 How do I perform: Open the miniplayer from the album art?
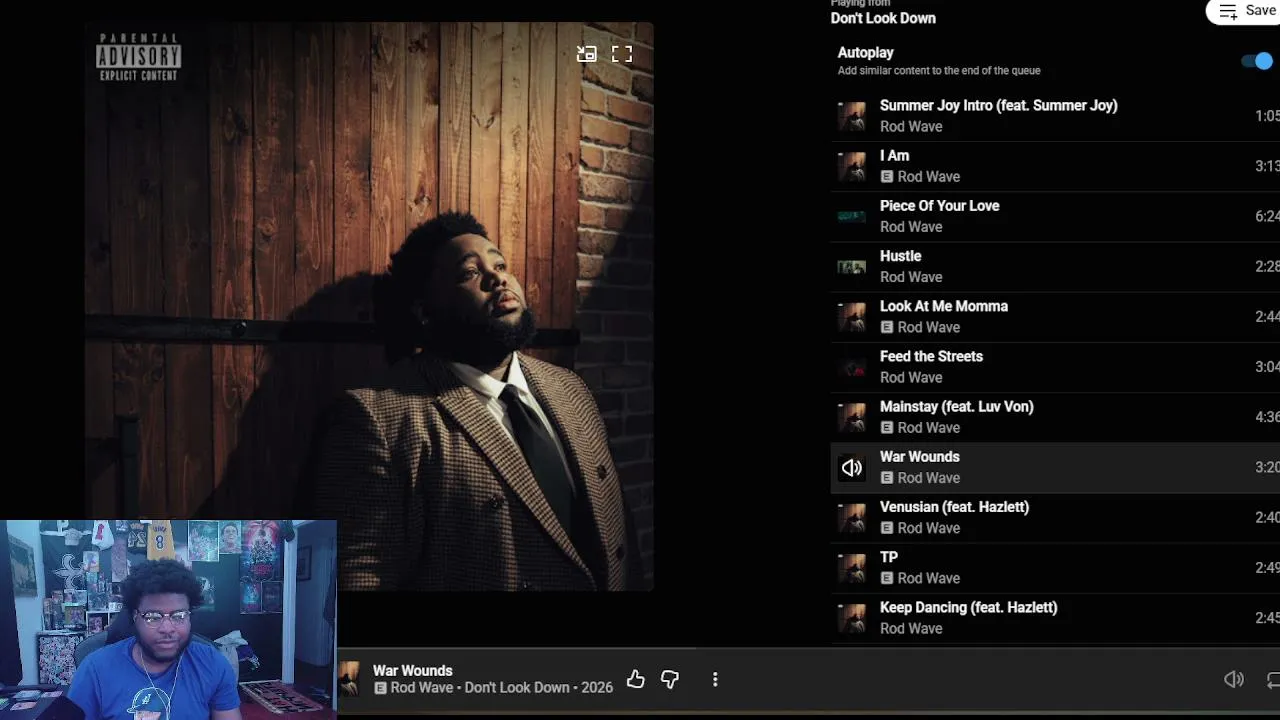tap(587, 54)
